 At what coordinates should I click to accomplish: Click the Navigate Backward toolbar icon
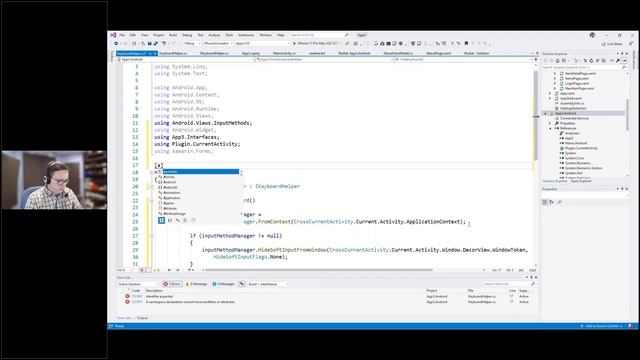click(116, 43)
